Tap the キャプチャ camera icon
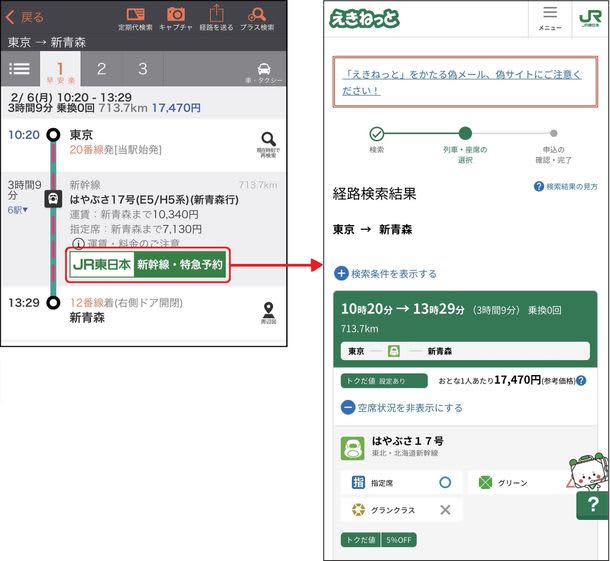Image resolution: width=610 pixels, height=561 pixels. tap(176, 16)
